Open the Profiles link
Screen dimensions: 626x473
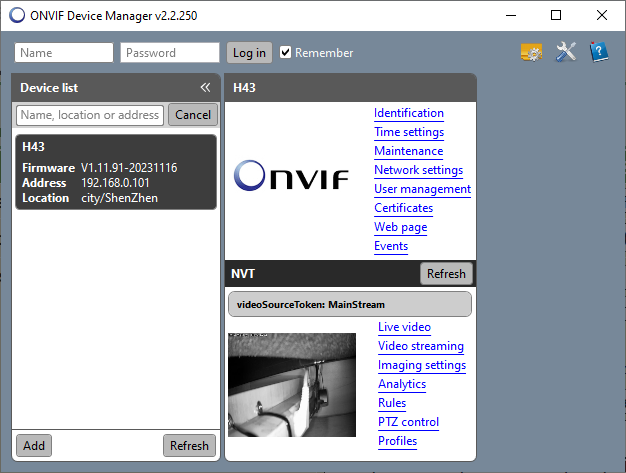[x=398, y=441]
